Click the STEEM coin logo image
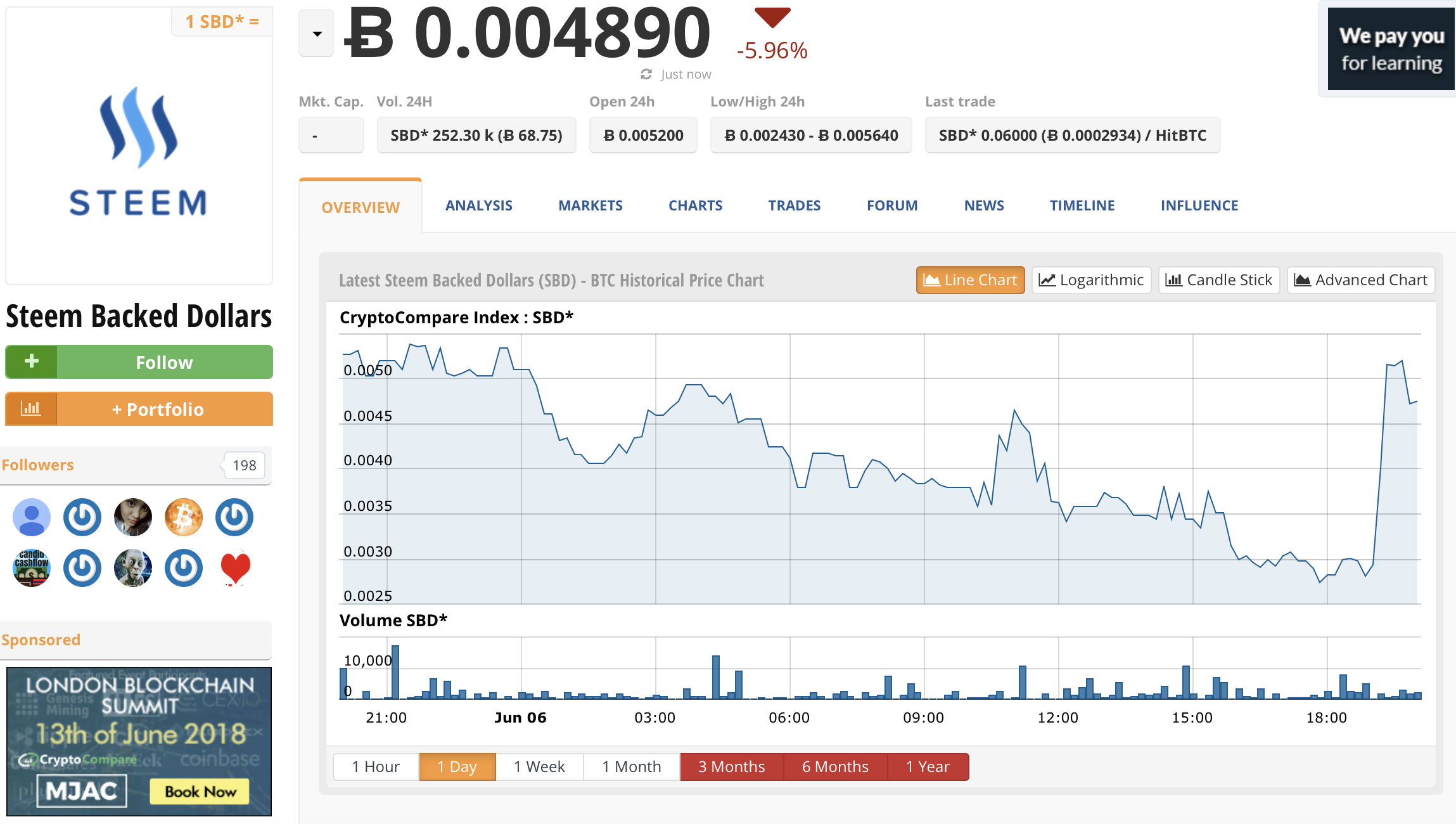This screenshot has width=1456, height=824. (x=139, y=152)
